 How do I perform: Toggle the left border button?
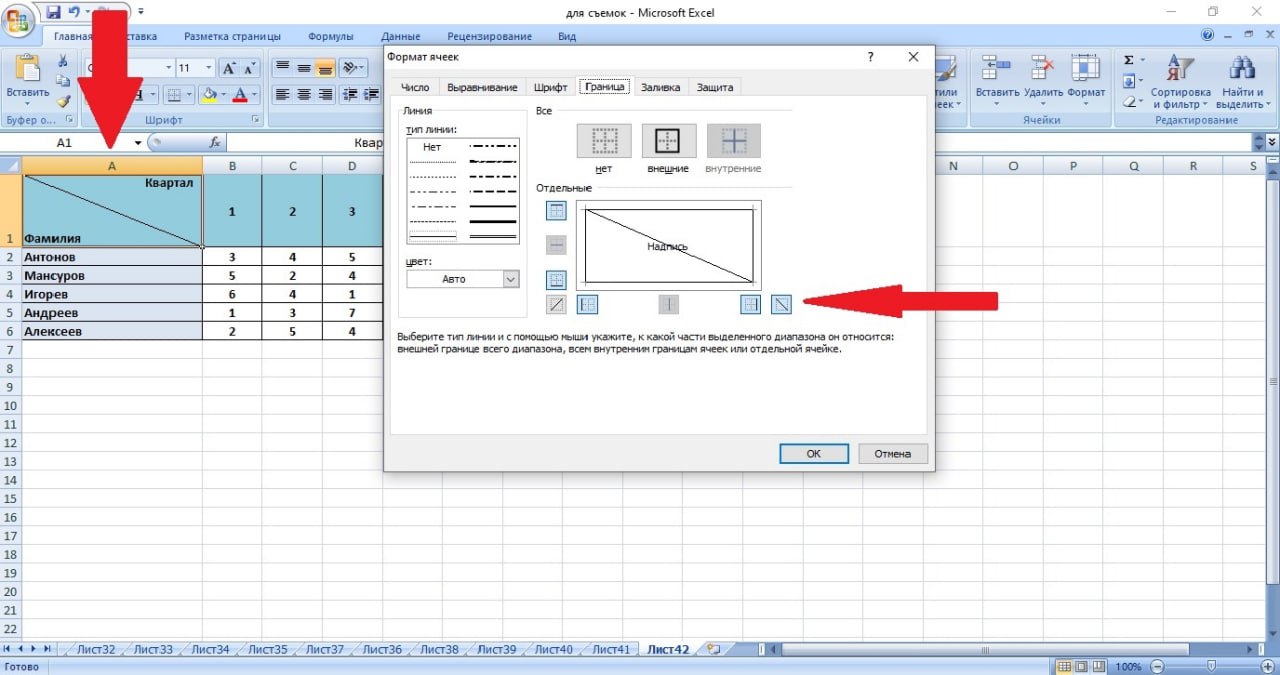pos(588,304)
